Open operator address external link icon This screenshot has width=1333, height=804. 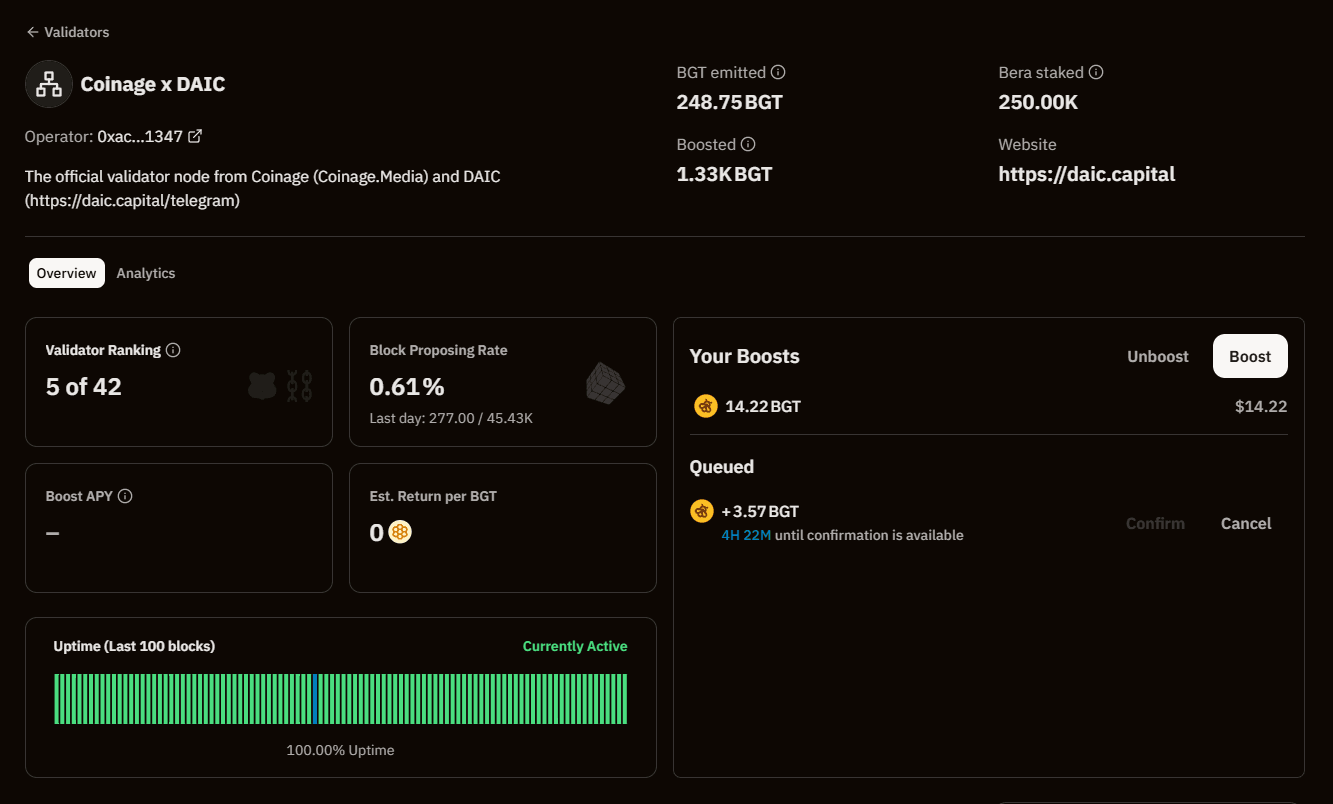click(x=195, y=136)
